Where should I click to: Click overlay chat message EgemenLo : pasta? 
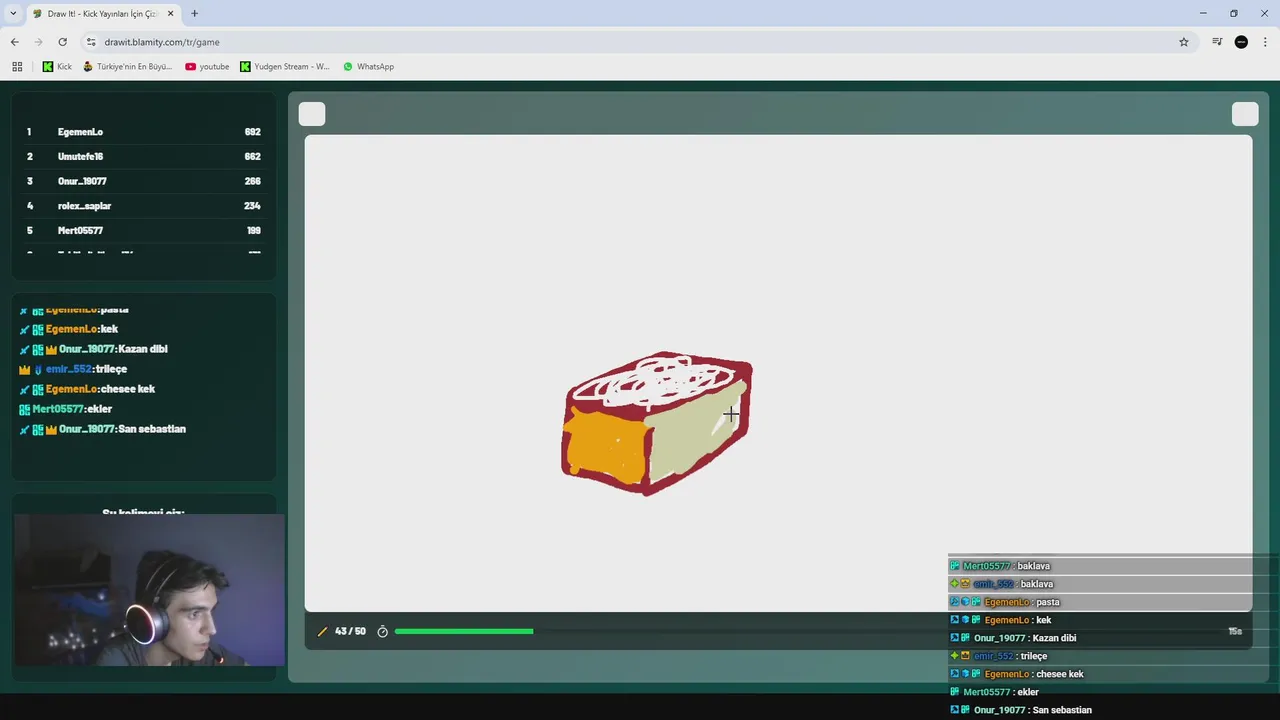pos(1005,602)
